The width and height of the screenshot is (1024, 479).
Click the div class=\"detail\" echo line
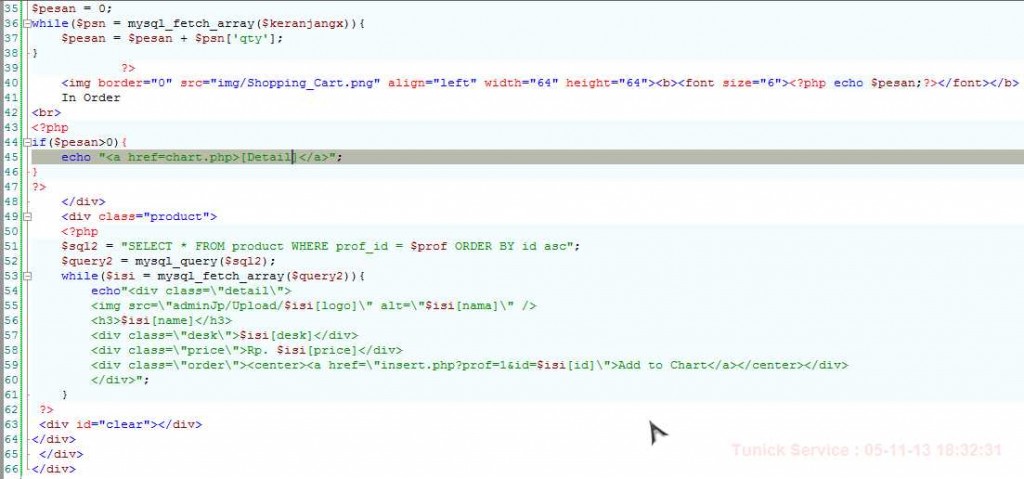(191, 291)
